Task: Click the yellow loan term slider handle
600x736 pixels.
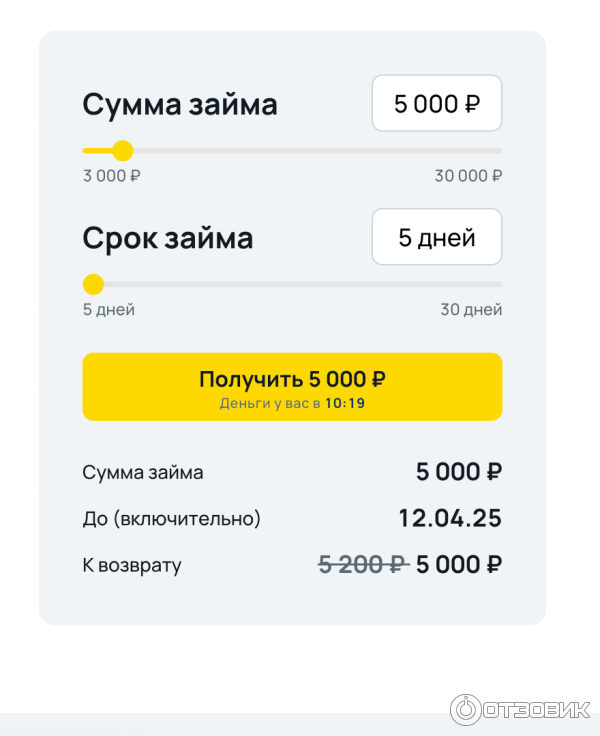Action: 93,284
